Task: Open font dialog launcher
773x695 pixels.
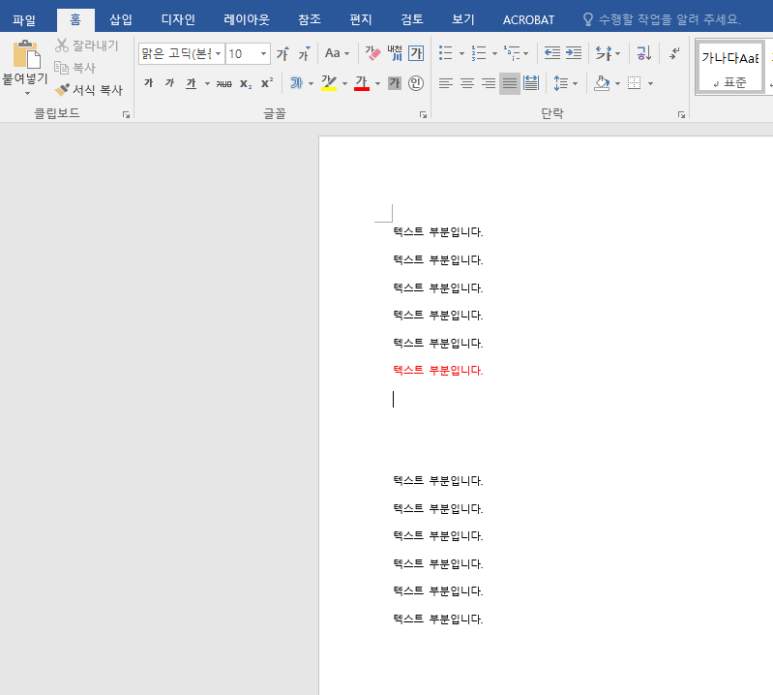Action: coord(423,114)
